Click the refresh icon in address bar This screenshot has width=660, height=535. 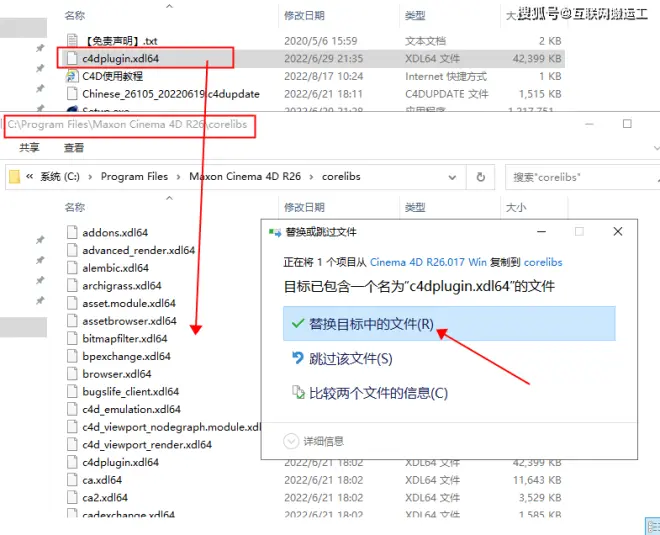click(481, 177)
